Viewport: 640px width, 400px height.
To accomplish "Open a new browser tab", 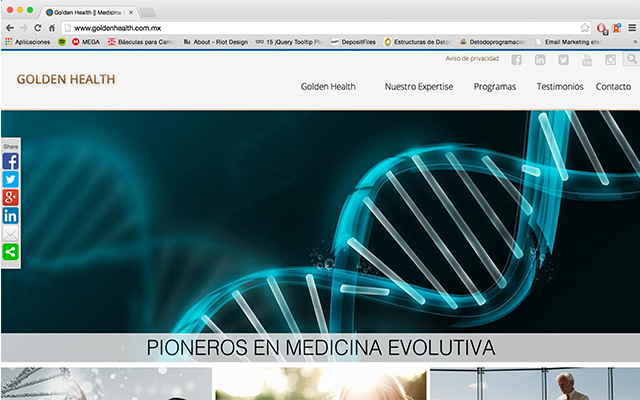I will pos(147,13).
